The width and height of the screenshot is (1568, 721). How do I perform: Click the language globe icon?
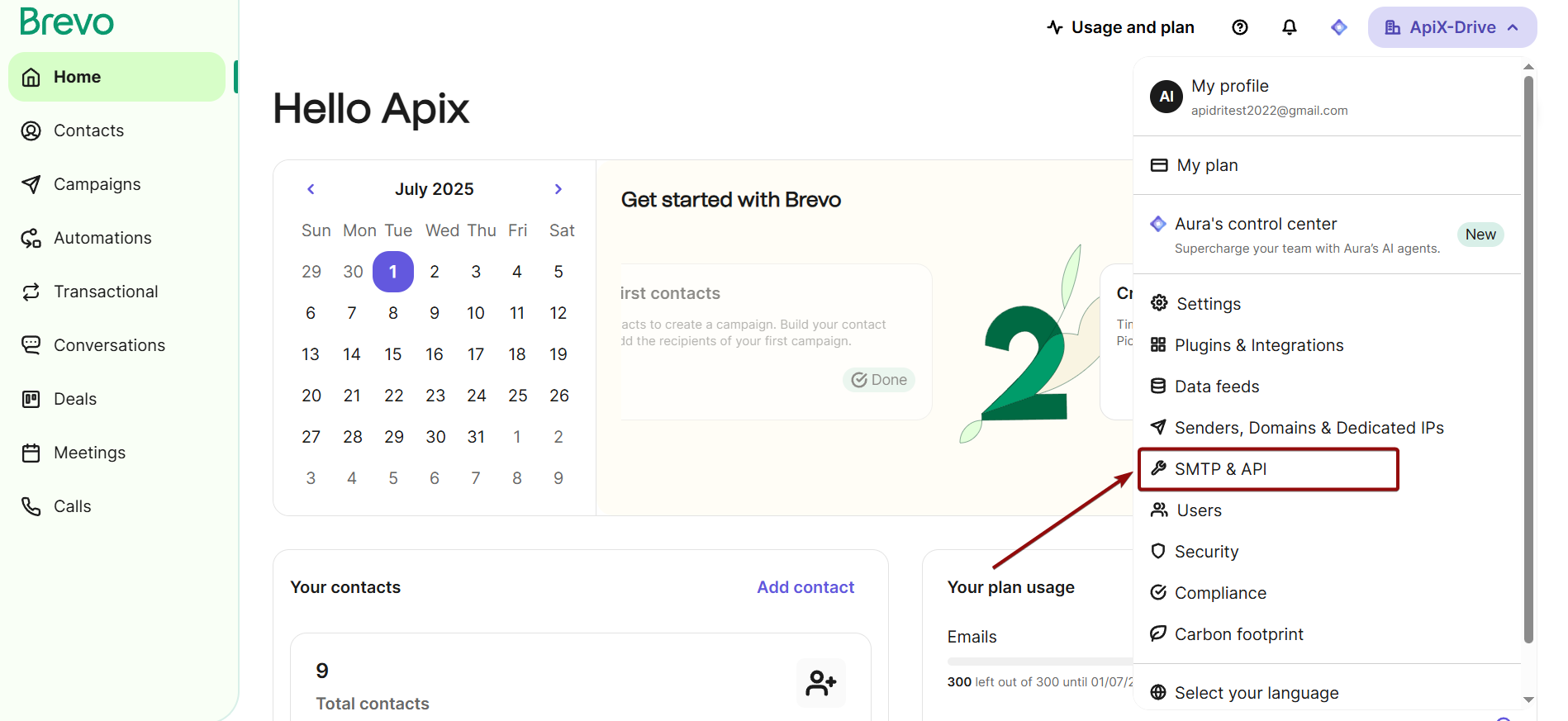pos(1158,692)
